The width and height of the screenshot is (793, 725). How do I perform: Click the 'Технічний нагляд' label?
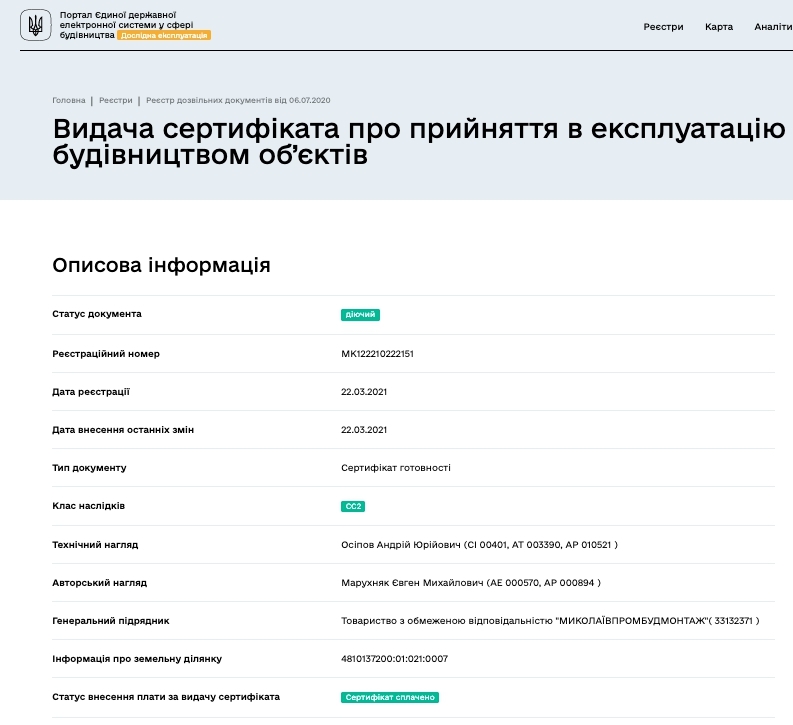tap(95, 545)
